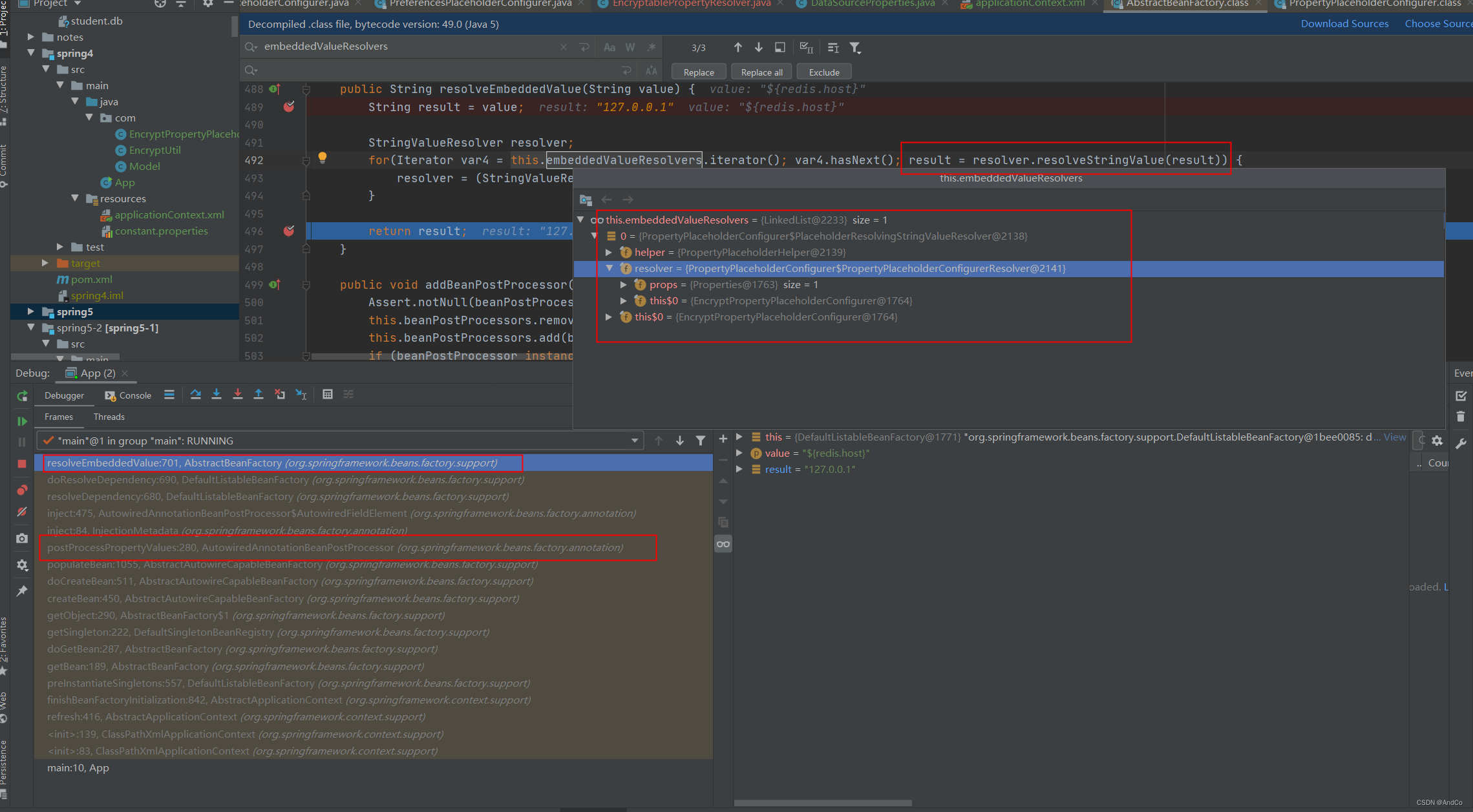Click the Project panel gear icon

coord(207,4)
